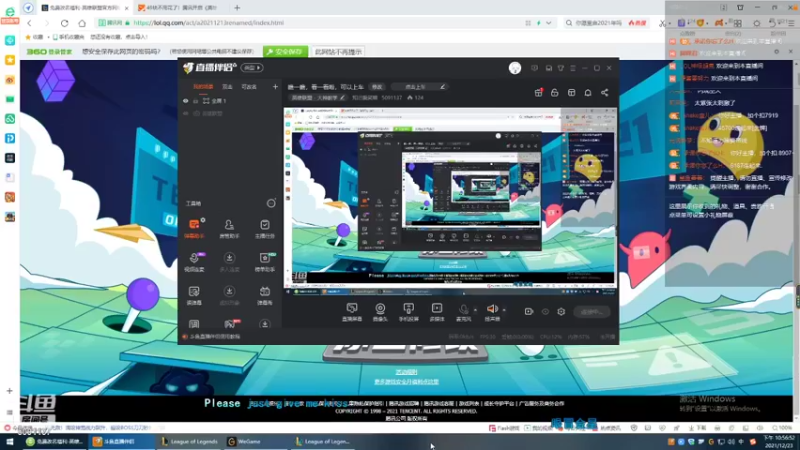Open a new browser tab with plus
800x450 pixels.
pos(237,8)
